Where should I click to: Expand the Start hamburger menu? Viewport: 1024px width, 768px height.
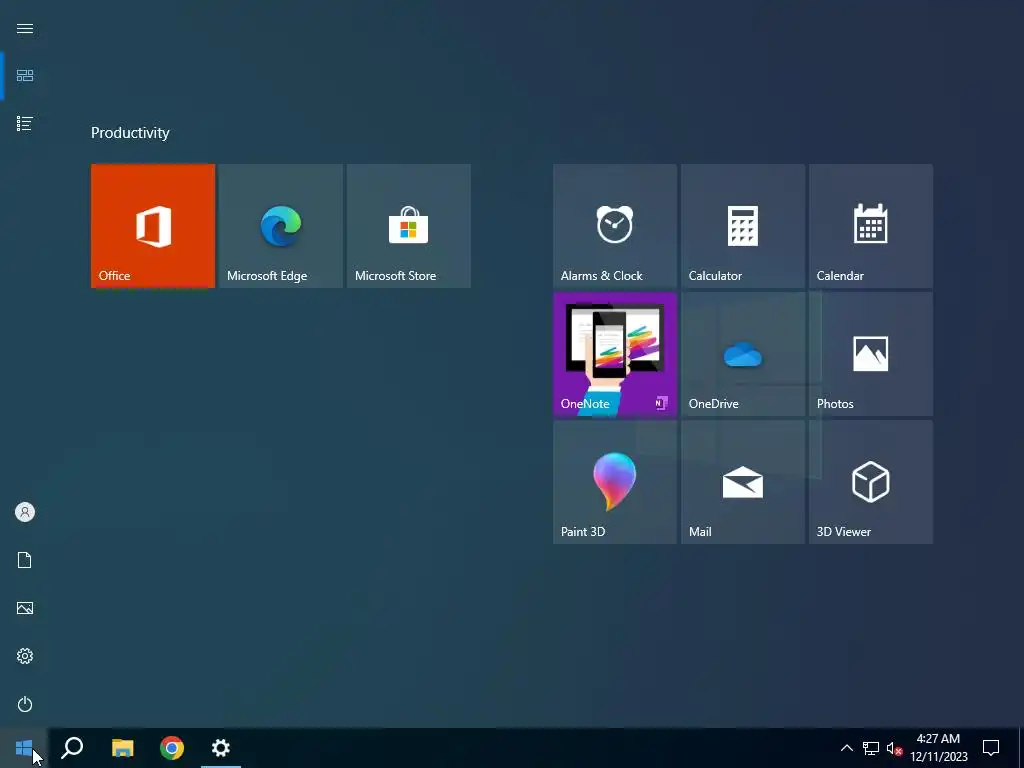coord(25,29)
